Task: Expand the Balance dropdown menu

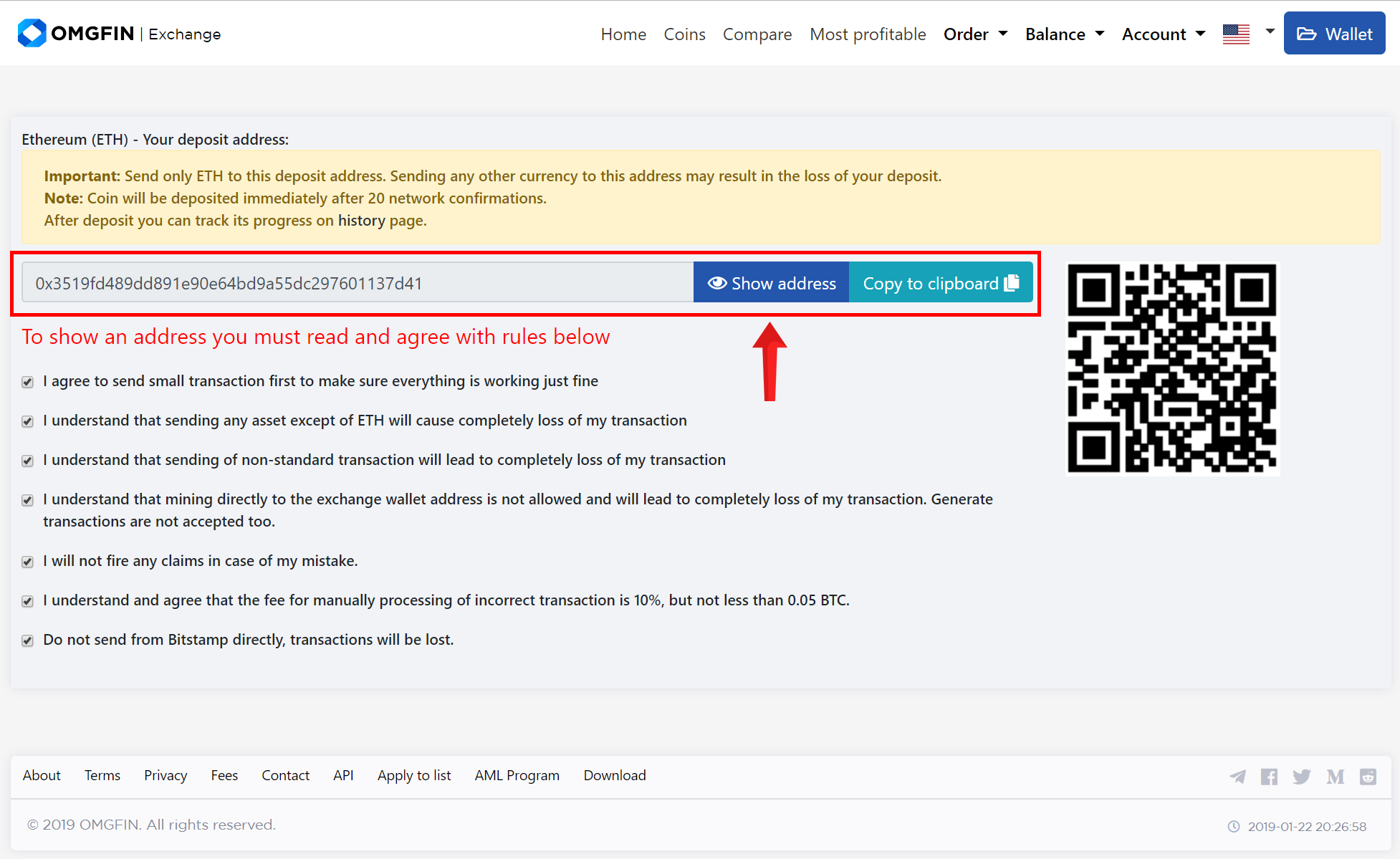Action: 1065,34
